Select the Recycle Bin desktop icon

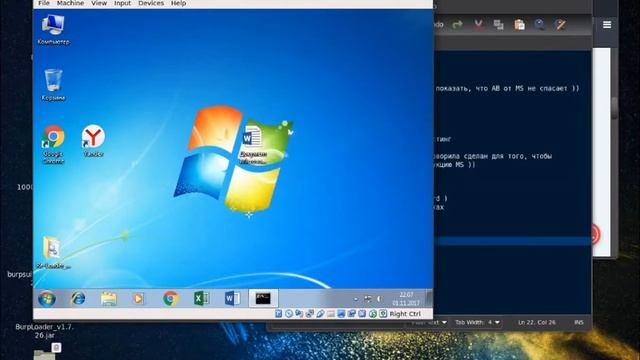(53, 84)
